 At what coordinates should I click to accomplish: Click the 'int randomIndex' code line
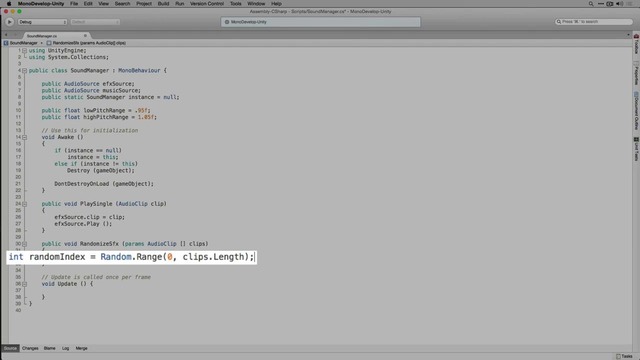point(131,257)
